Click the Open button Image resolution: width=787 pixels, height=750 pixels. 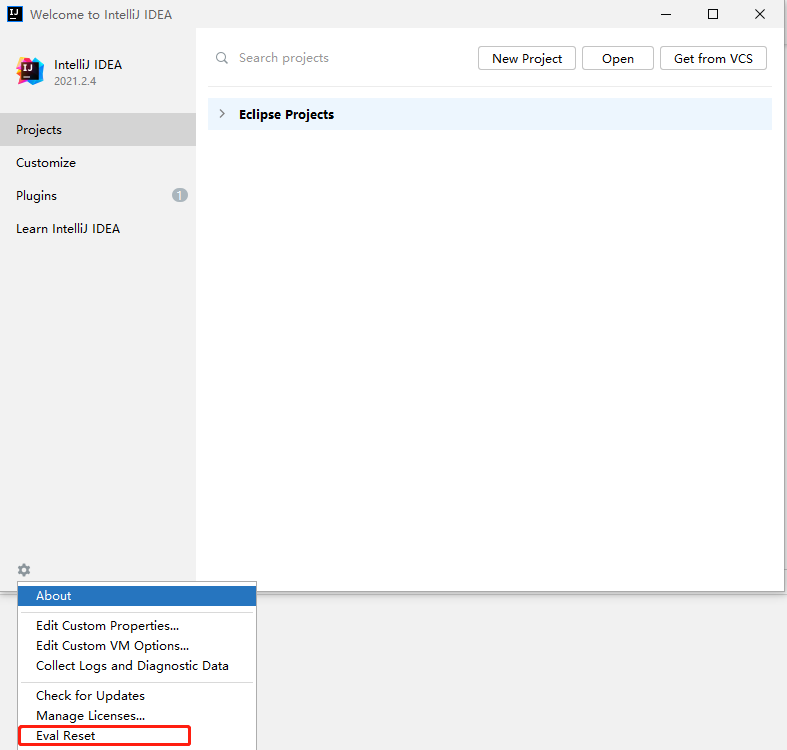[x=617, y=58]
